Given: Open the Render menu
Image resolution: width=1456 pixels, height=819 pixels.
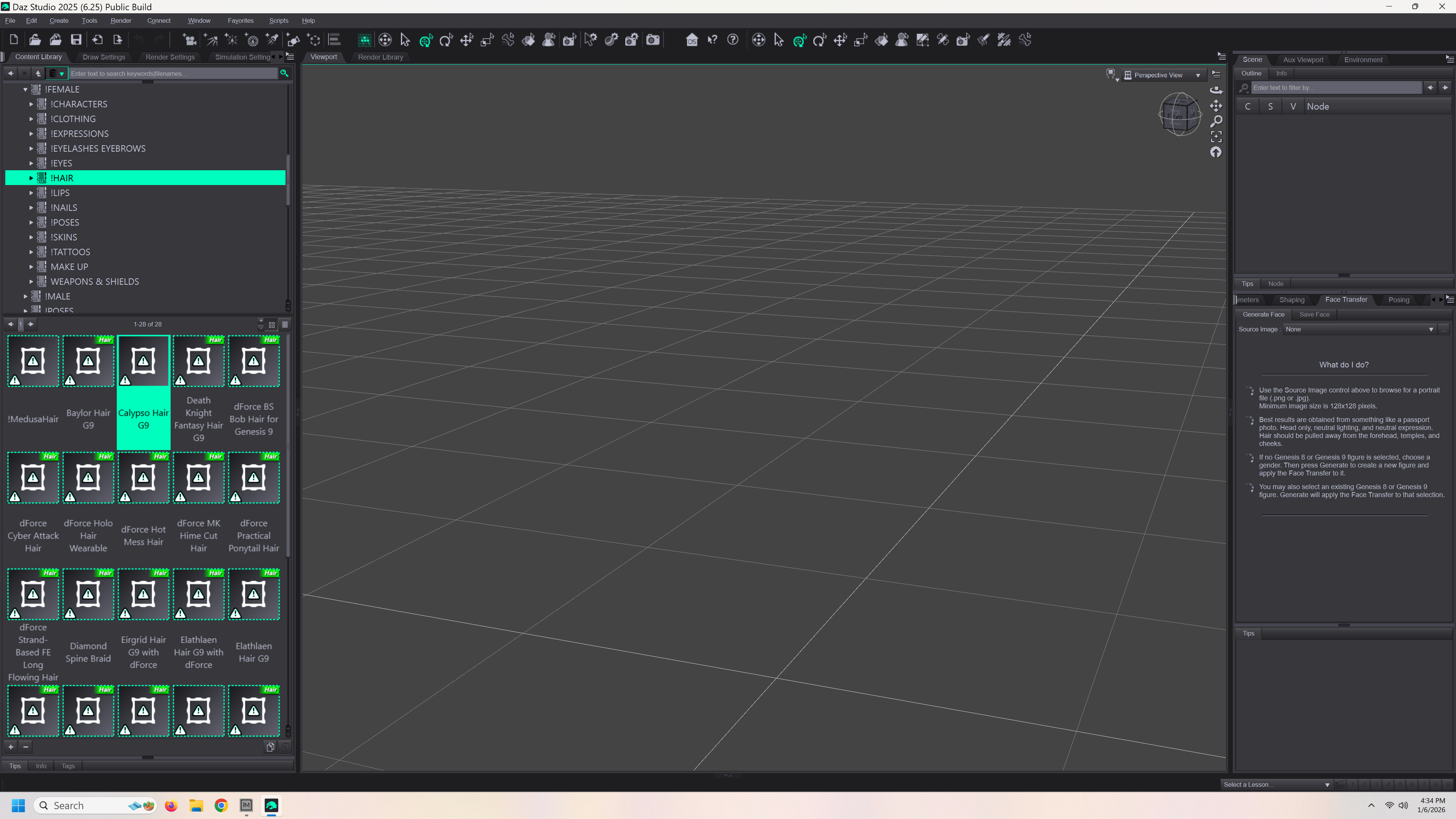Looking at the screenshot, I should click(121, 20).
